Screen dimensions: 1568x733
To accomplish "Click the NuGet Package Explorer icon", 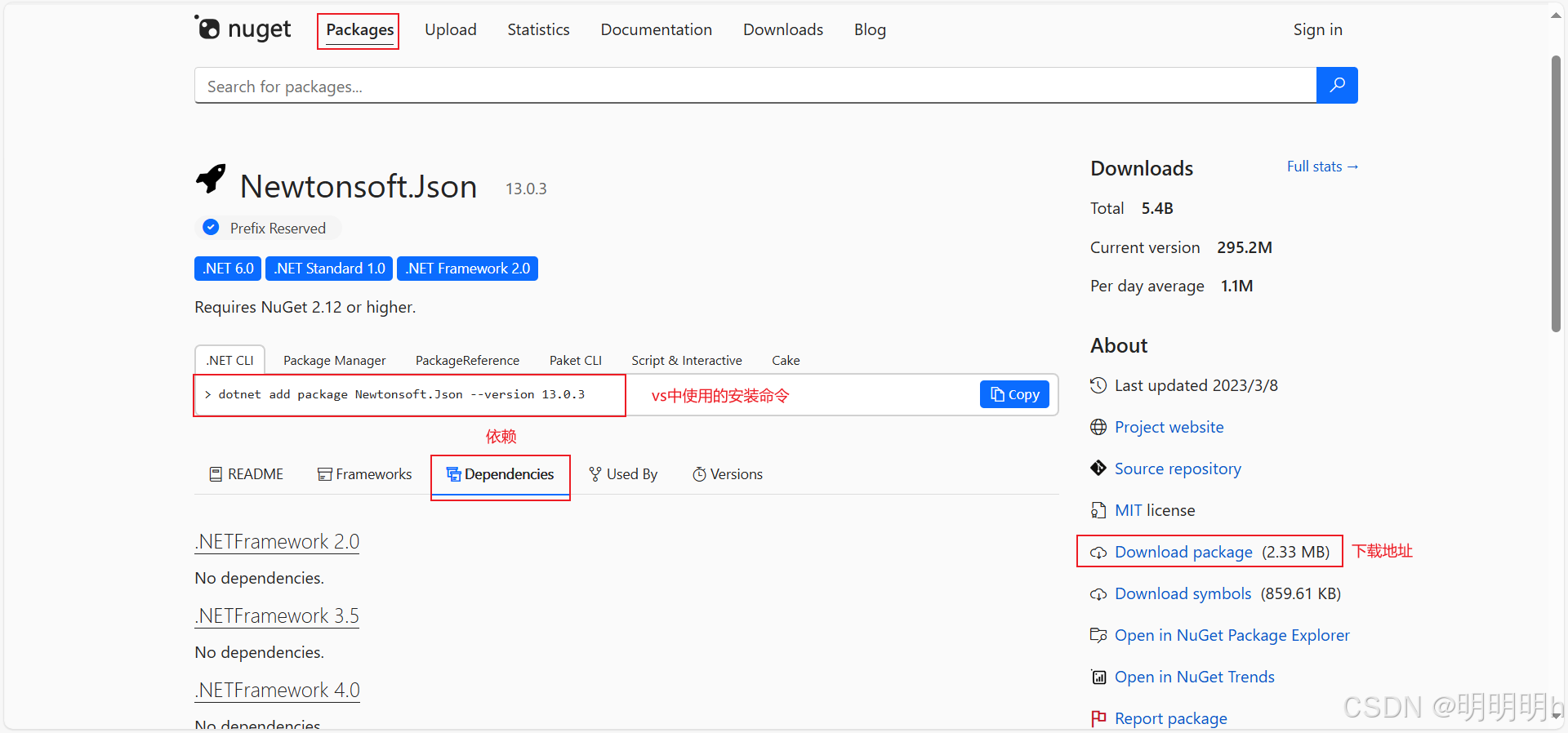I will [x=1098, y=635].
